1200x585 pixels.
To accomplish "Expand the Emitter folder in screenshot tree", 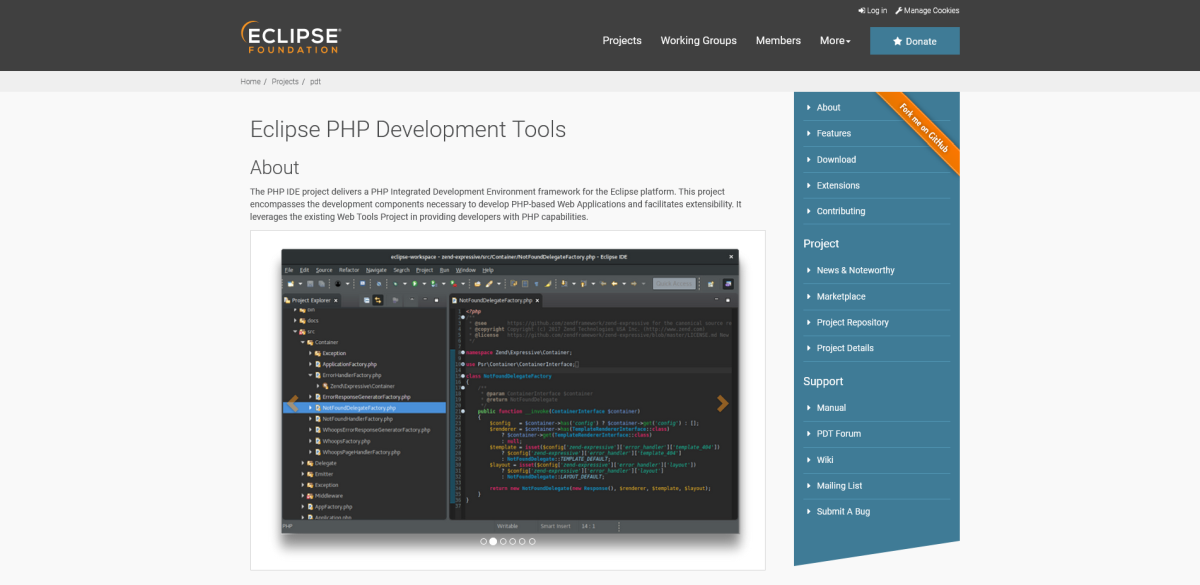I will 303,474.
